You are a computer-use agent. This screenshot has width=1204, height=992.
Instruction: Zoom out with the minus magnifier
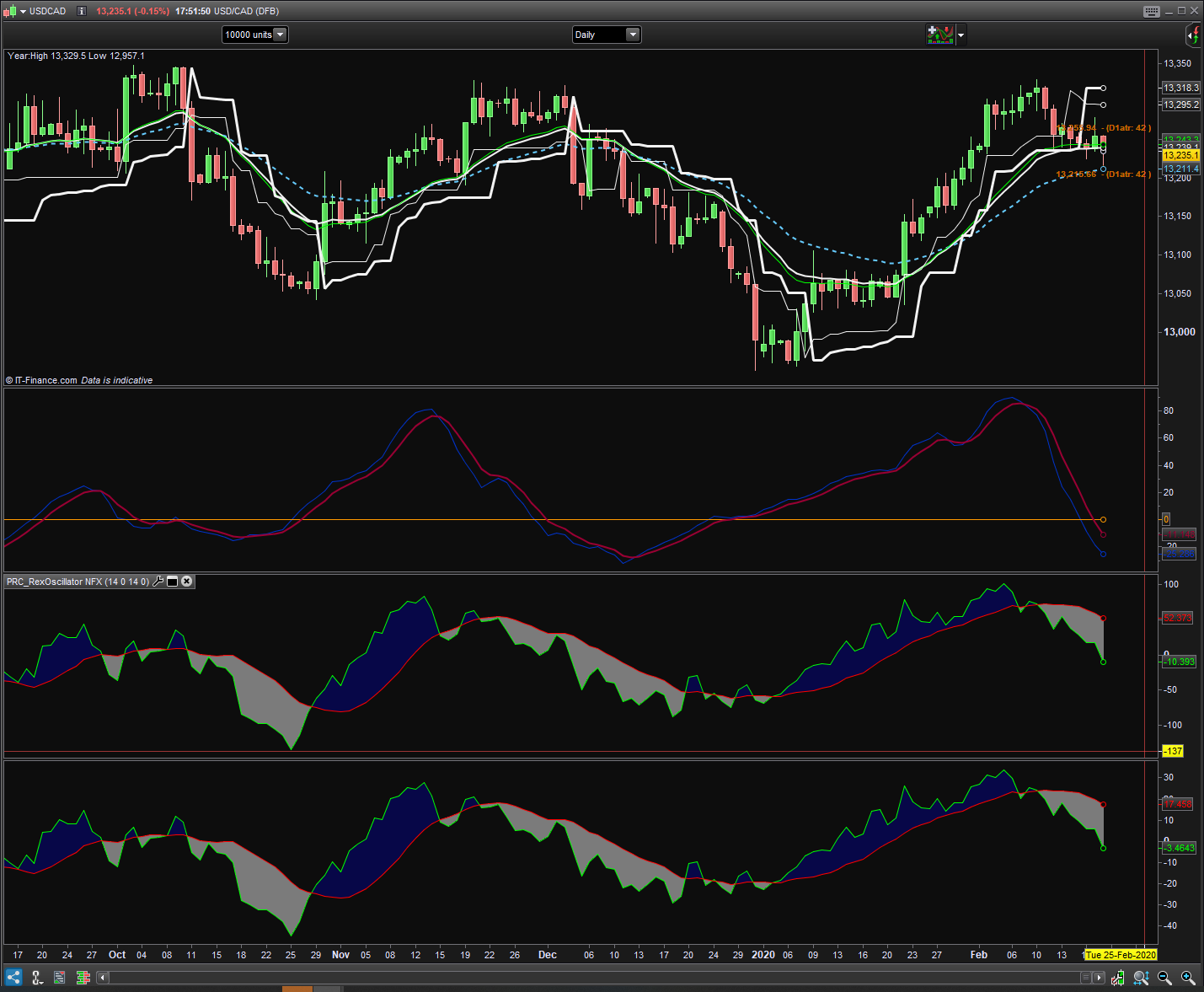pos(1164,978)
